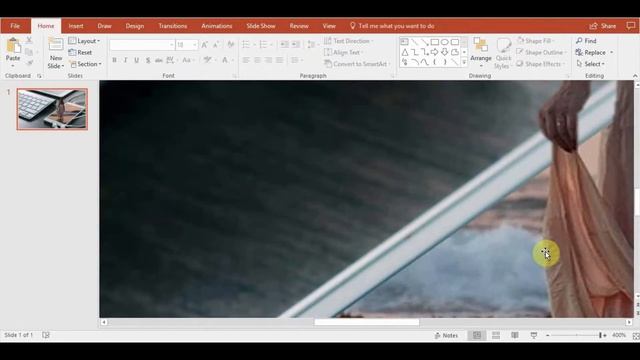Image resolution: width=640 pixels, height=360 pixels.
Task: Switch to the Transitions tab
Action: (x=173, y=26)
